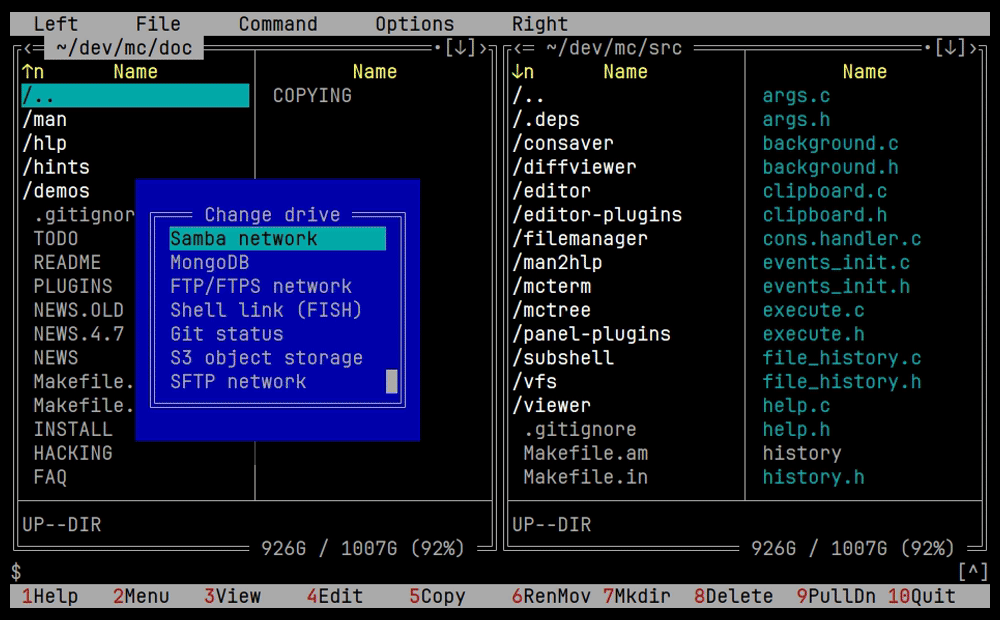Select the /viewer directory
1000x620 pixels.
tap(551, 406)
